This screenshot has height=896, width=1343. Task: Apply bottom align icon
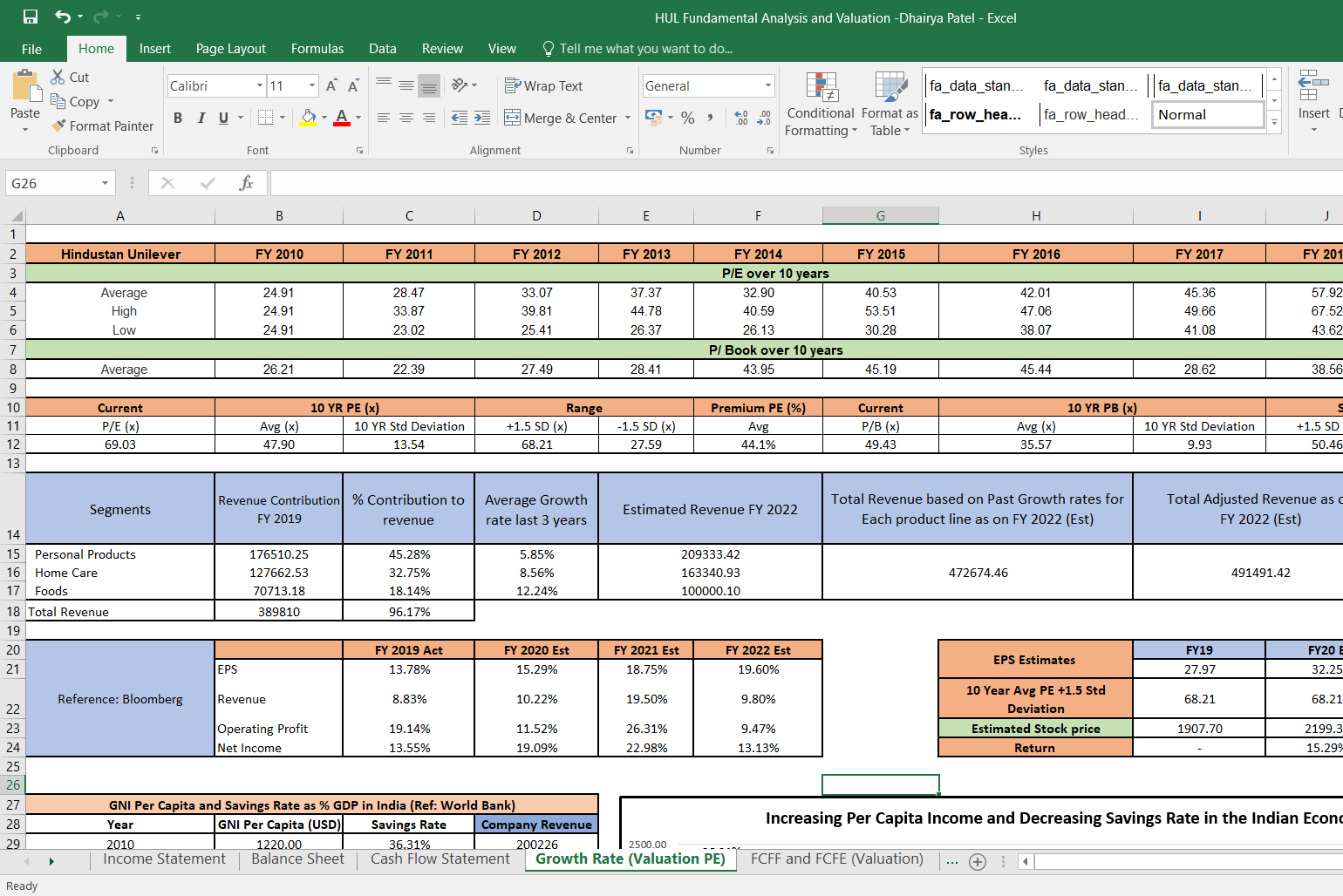pos(428,85)
